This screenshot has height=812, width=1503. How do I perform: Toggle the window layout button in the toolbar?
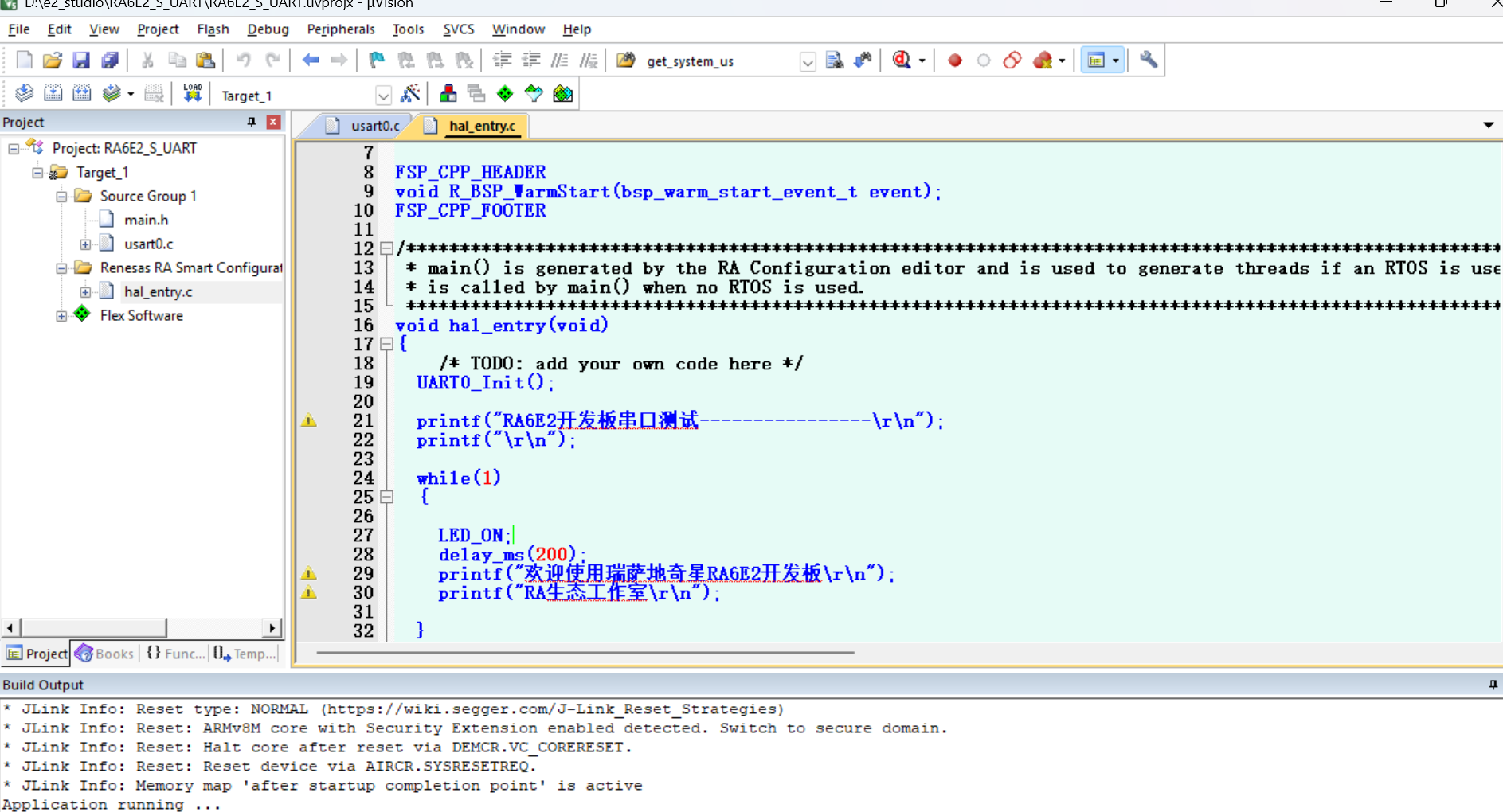(1096, 61)
